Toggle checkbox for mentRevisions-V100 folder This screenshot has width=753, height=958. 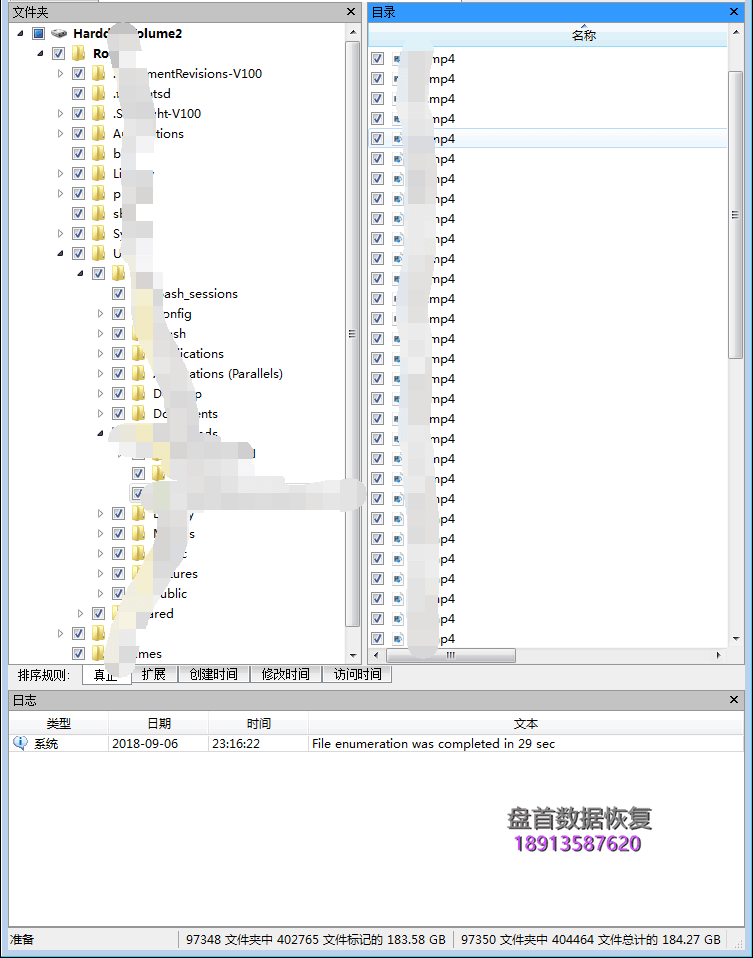[x=78, y=73]
